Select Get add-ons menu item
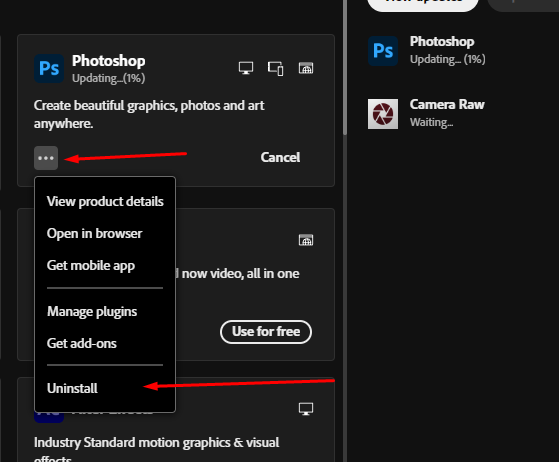The width and height of the screenshot is (559, 462). [82, 343]
